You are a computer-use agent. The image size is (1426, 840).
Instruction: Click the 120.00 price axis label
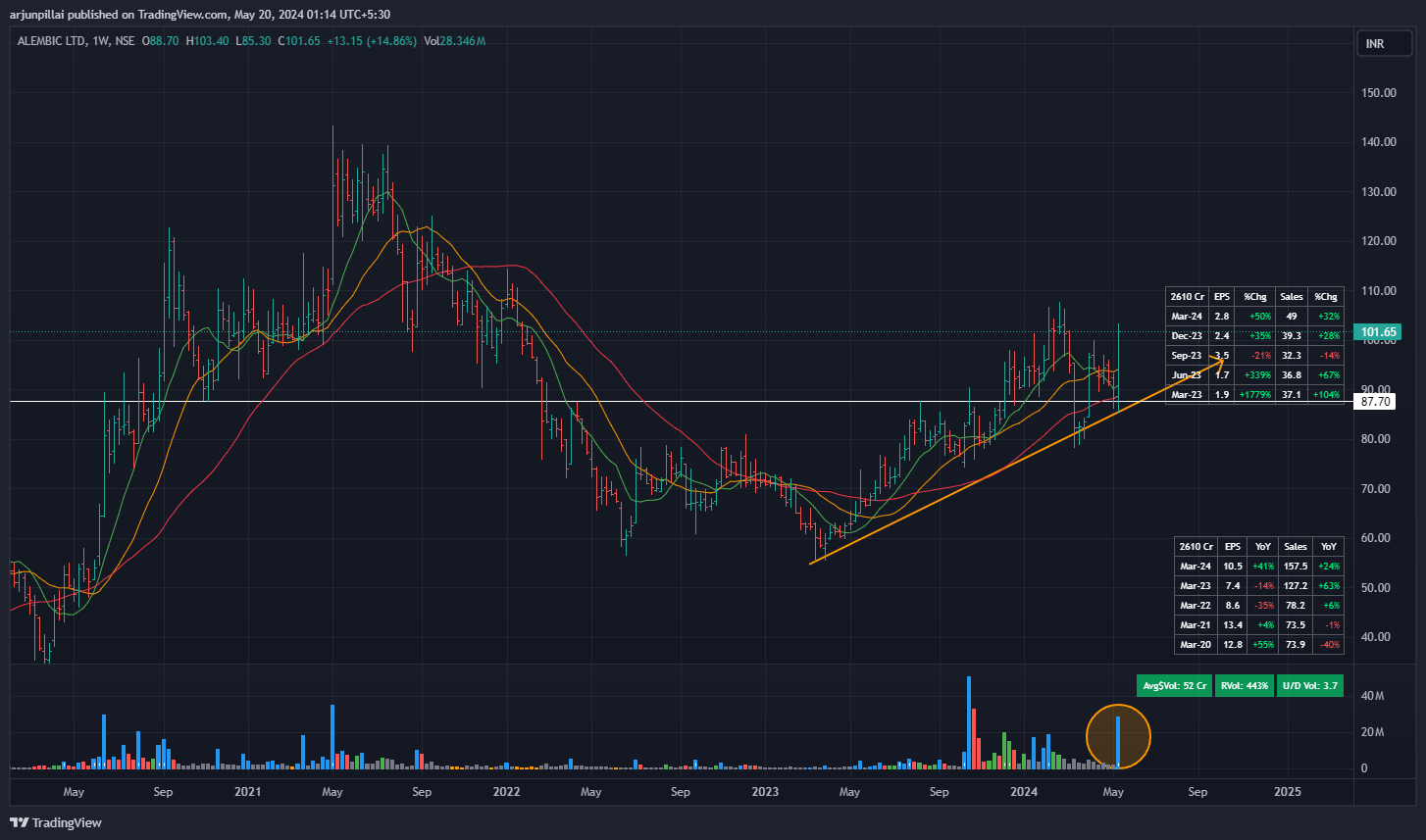[1379, 241]
